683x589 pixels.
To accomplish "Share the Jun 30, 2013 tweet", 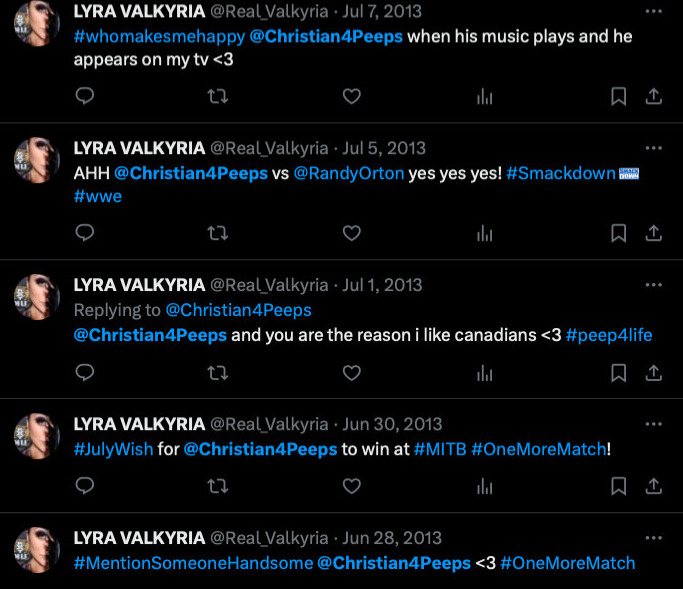I will [653, 486].
